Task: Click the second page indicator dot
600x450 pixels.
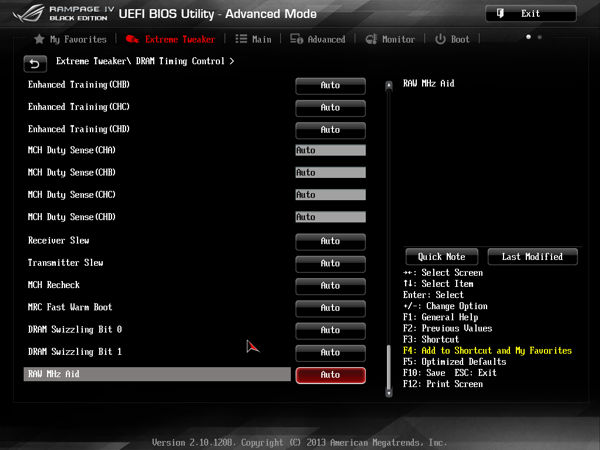Action: pyautogui.click(x=540, y=37)
